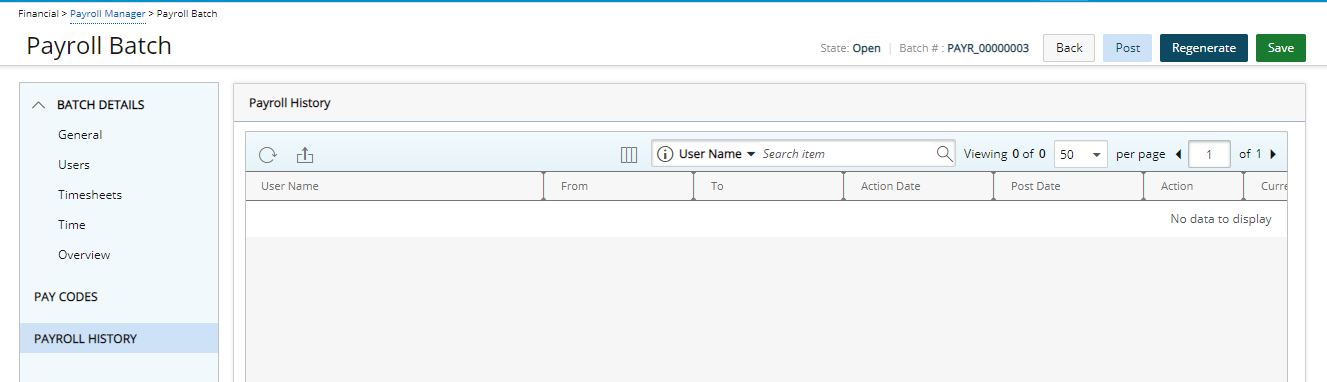Sort by the Action Date column header
Screen dimensions: 1327x382
point(890,186)
